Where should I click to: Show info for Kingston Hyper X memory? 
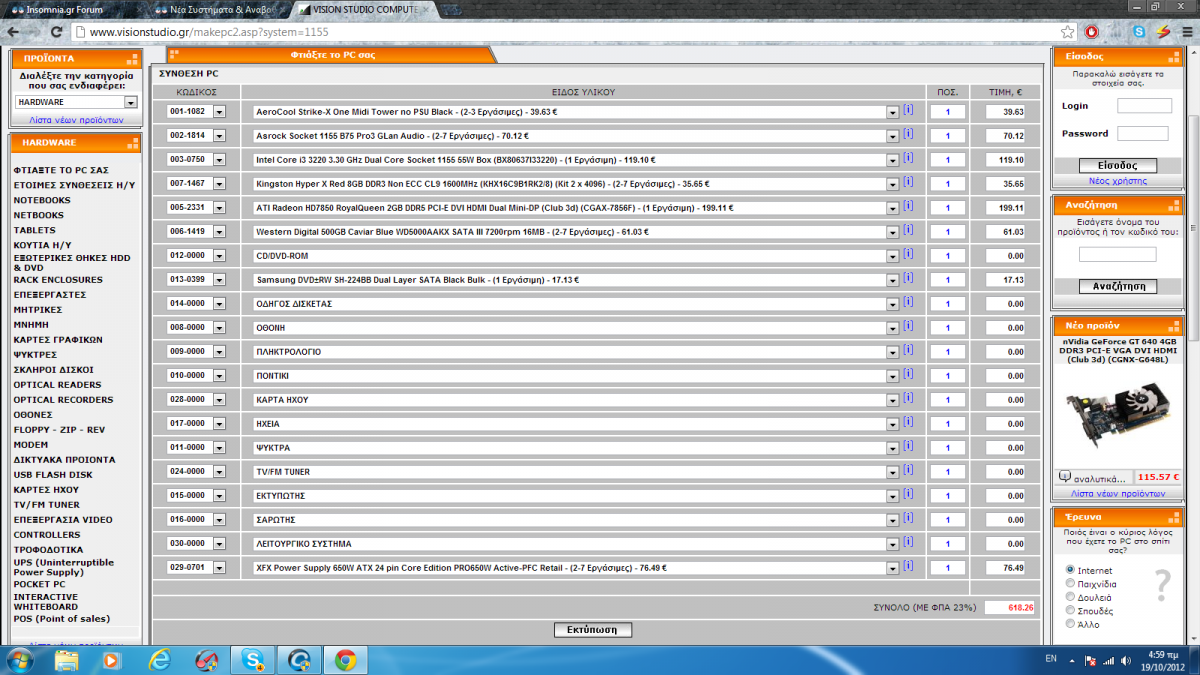pos(908,181)
